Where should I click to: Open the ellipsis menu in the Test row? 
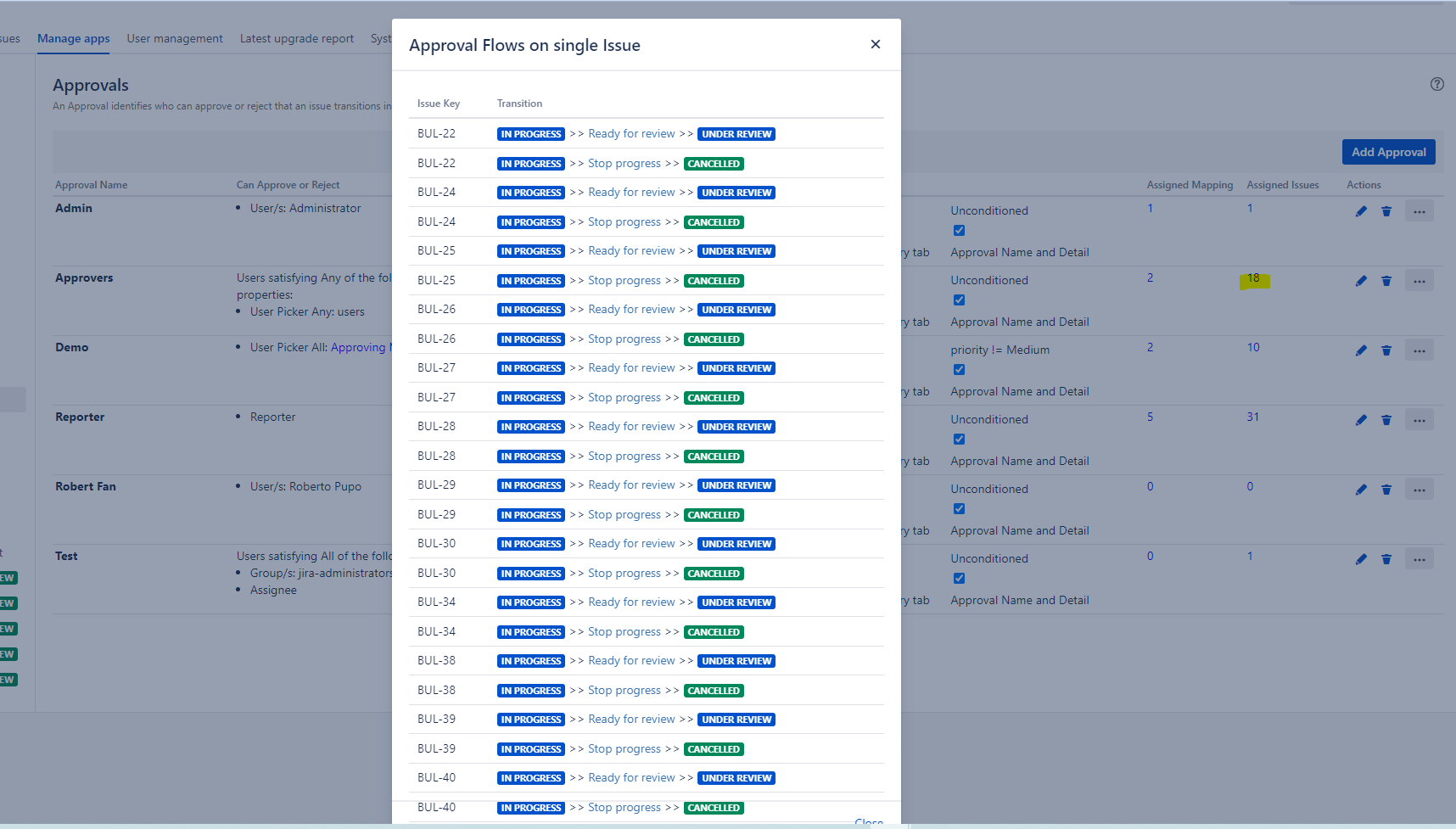1419,559
